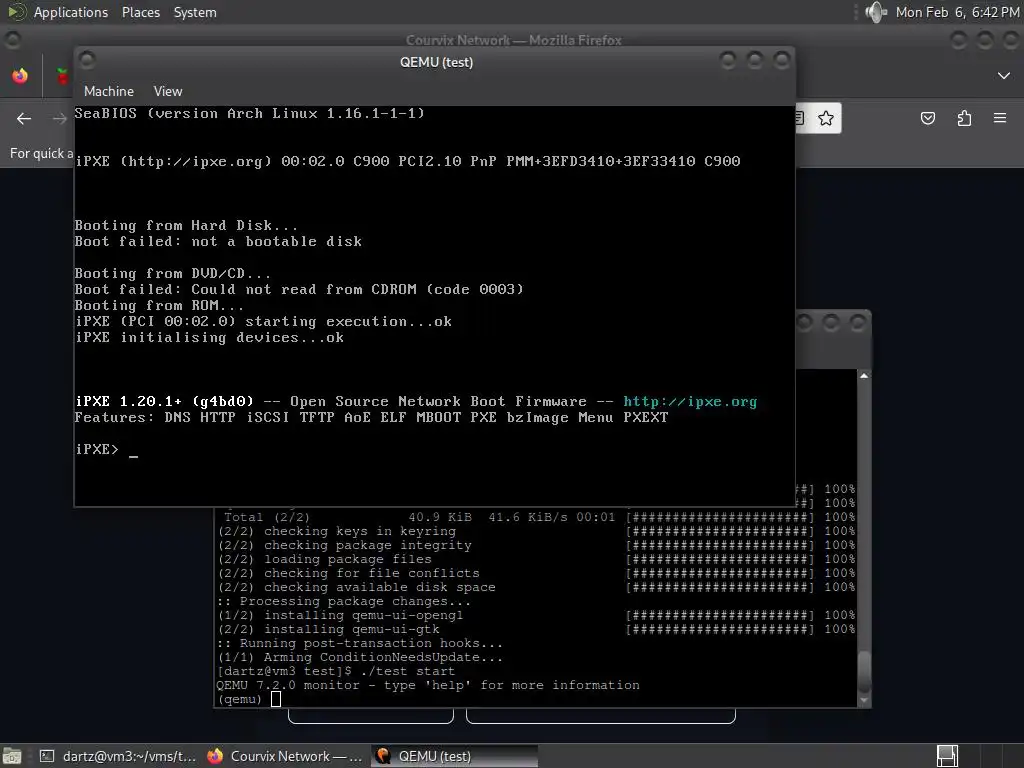This screenshot has width=1024, height=768.
Task: Select the raspberry icon tab in Firefox
Action: pos(63,76)
